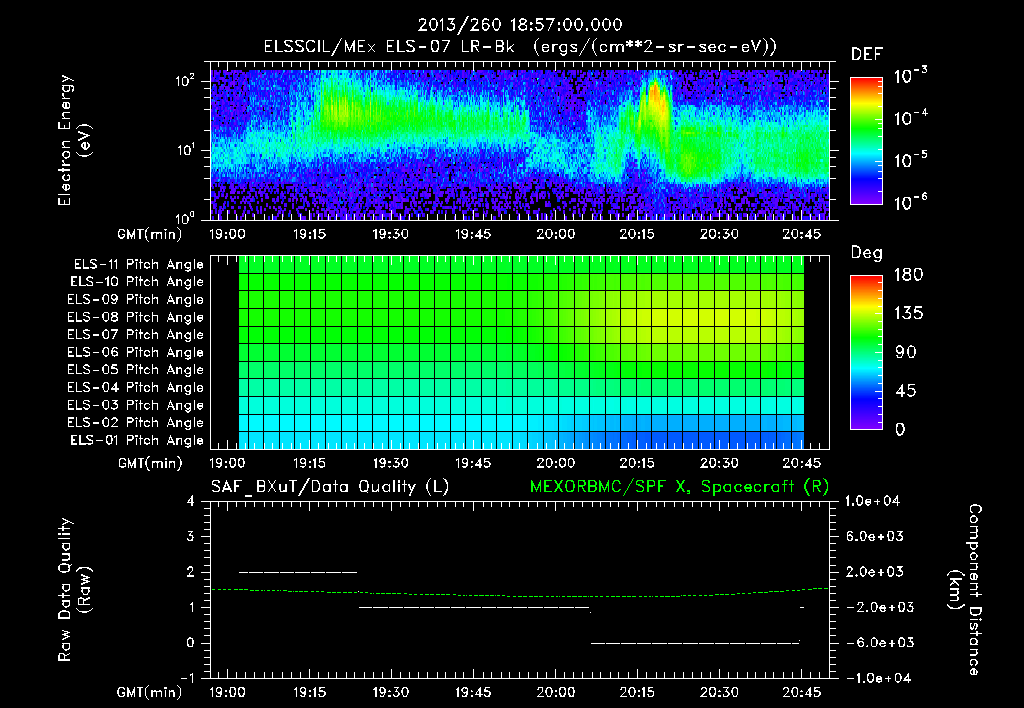Click the Raw Data Quality (Raw) axis label

[74, 589]
